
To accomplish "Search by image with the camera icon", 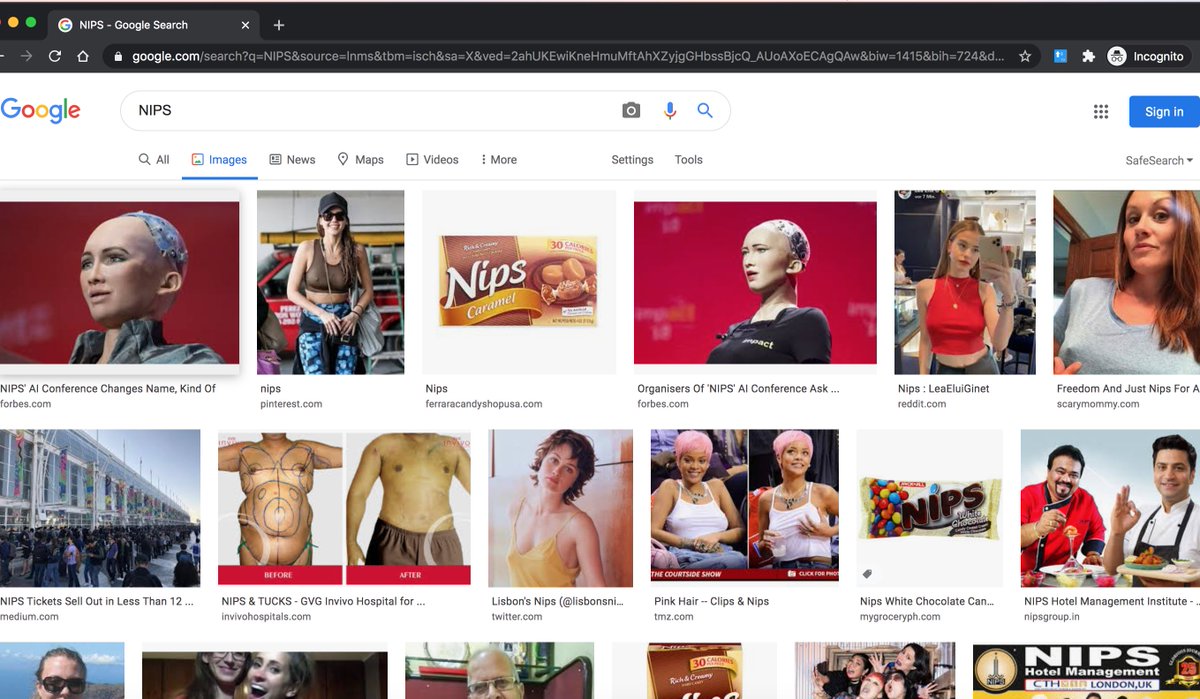I will [x=631, y=111].
